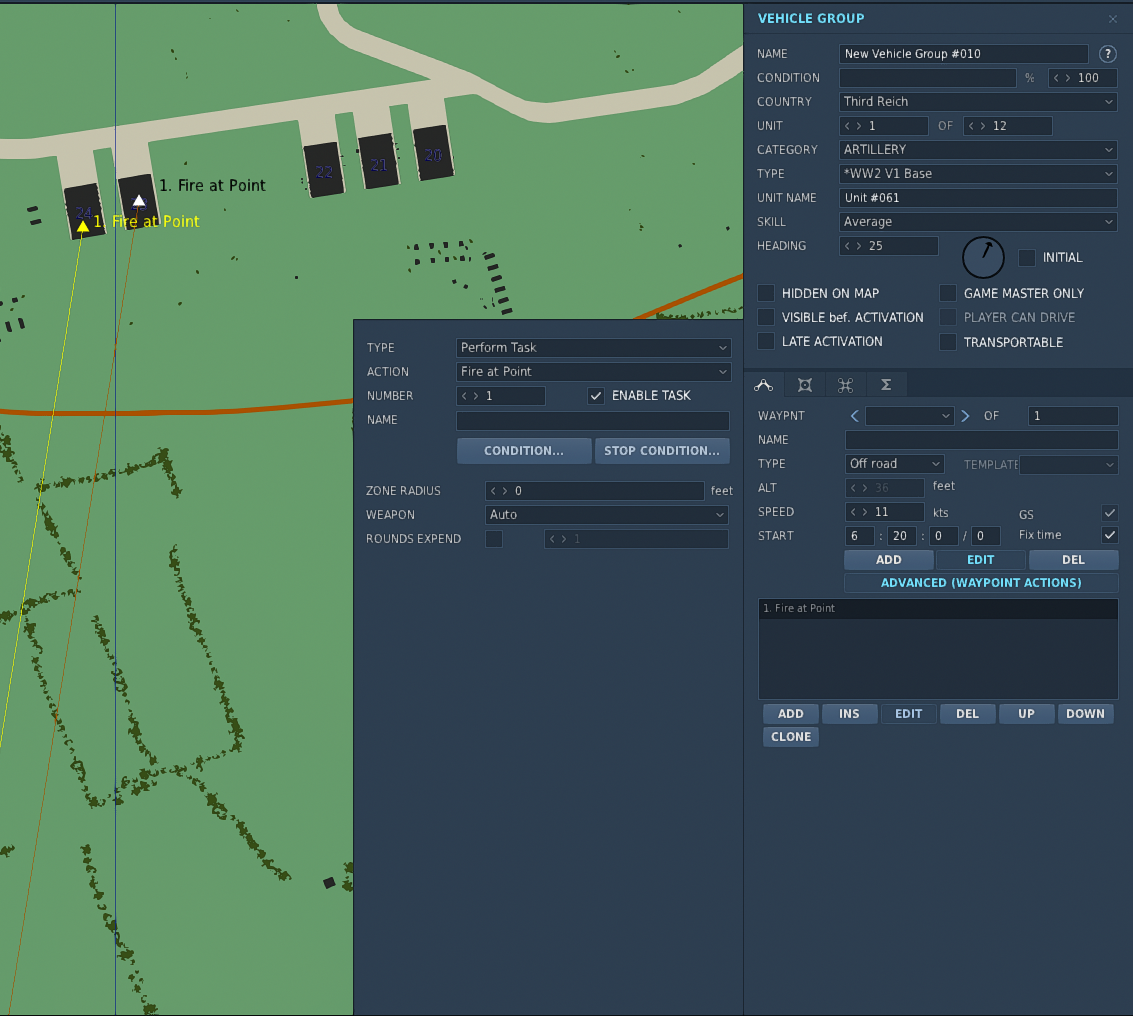
Task: Click the ZONE RADIUS input field
Action: point(595,491)
